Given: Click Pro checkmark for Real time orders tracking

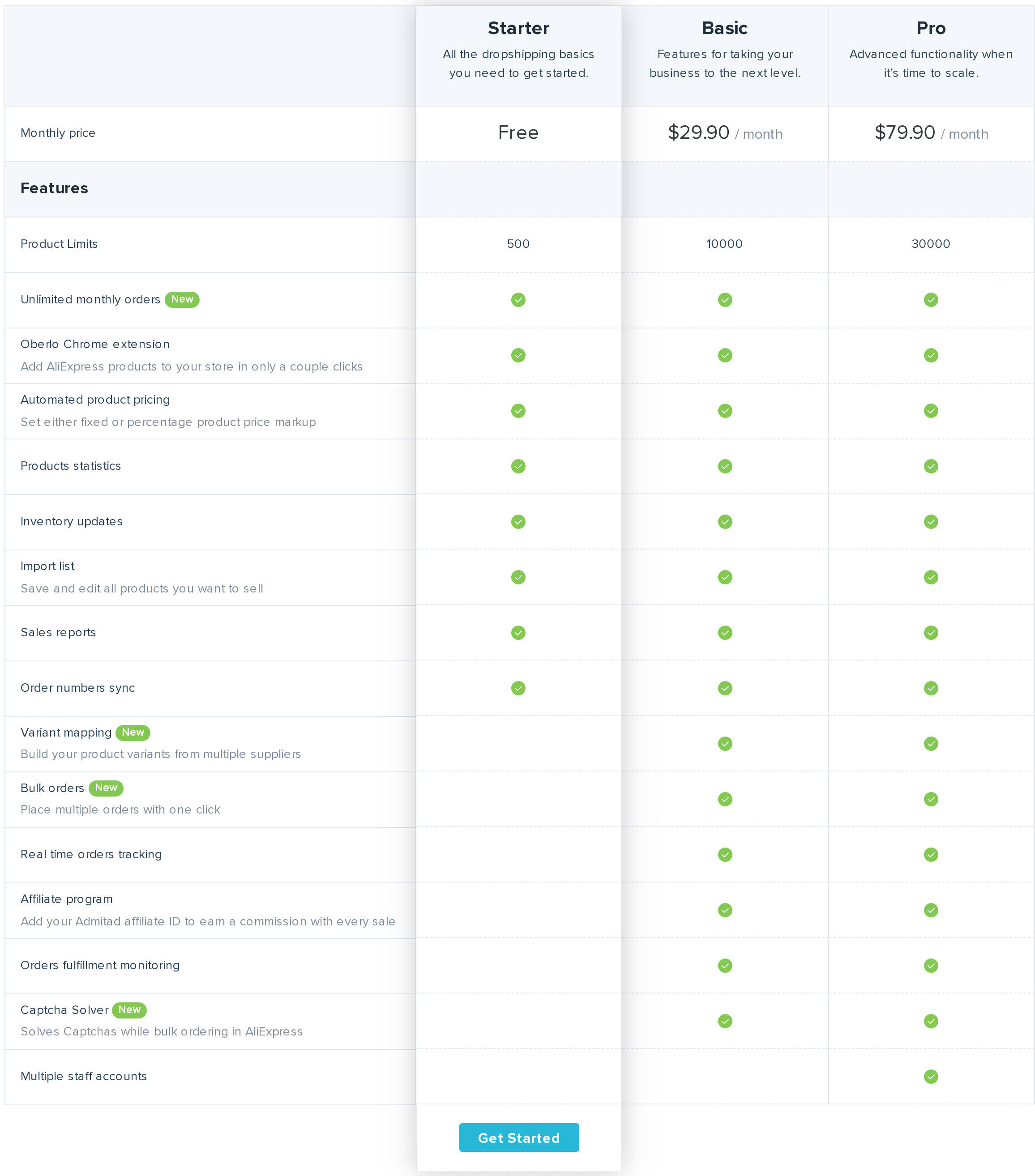Looking at the screenshot, I should (x=930, y=854).
